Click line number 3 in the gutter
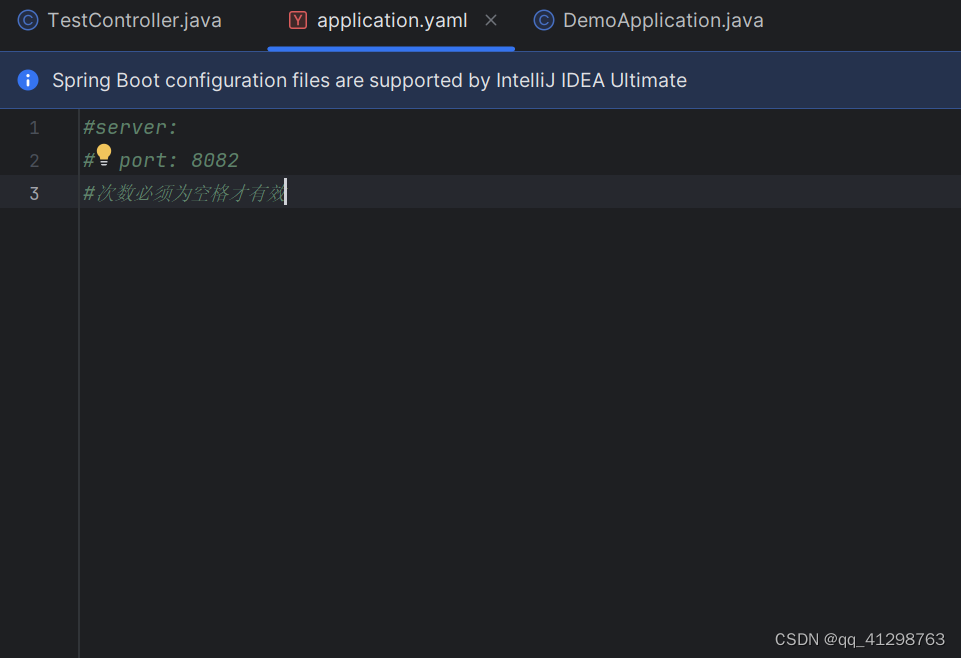The image size is (961, 658). (34, 192)
